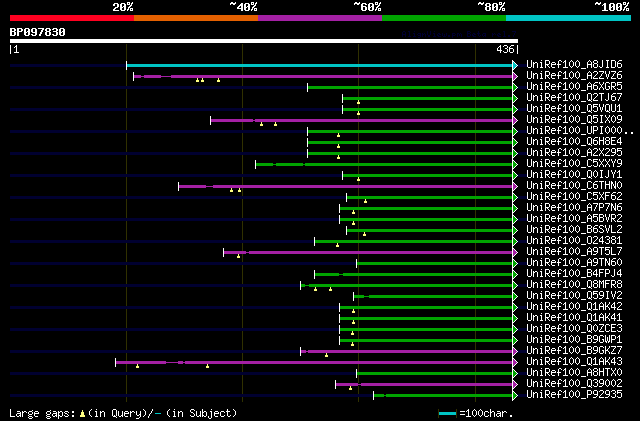Click the orange ~40% identity legend segment

196,18
